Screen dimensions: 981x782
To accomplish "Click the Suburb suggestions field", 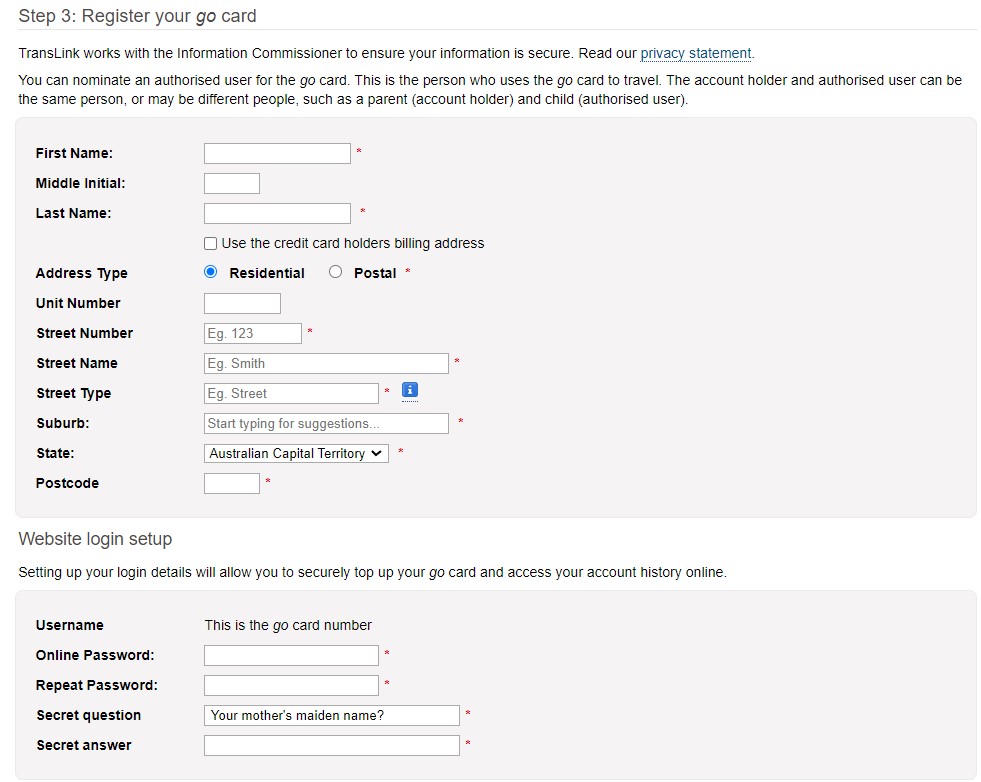I will point(326,424).
